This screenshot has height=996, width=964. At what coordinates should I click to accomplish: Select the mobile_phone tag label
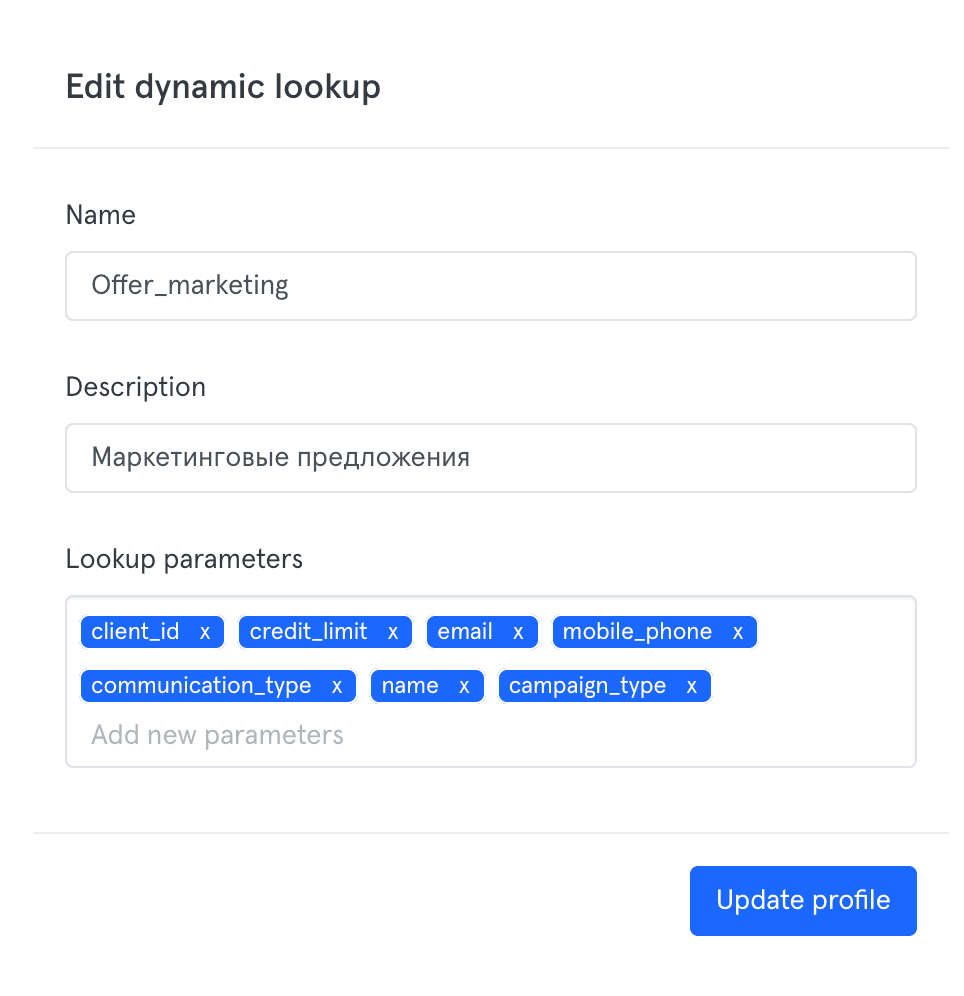pos(637,632)
